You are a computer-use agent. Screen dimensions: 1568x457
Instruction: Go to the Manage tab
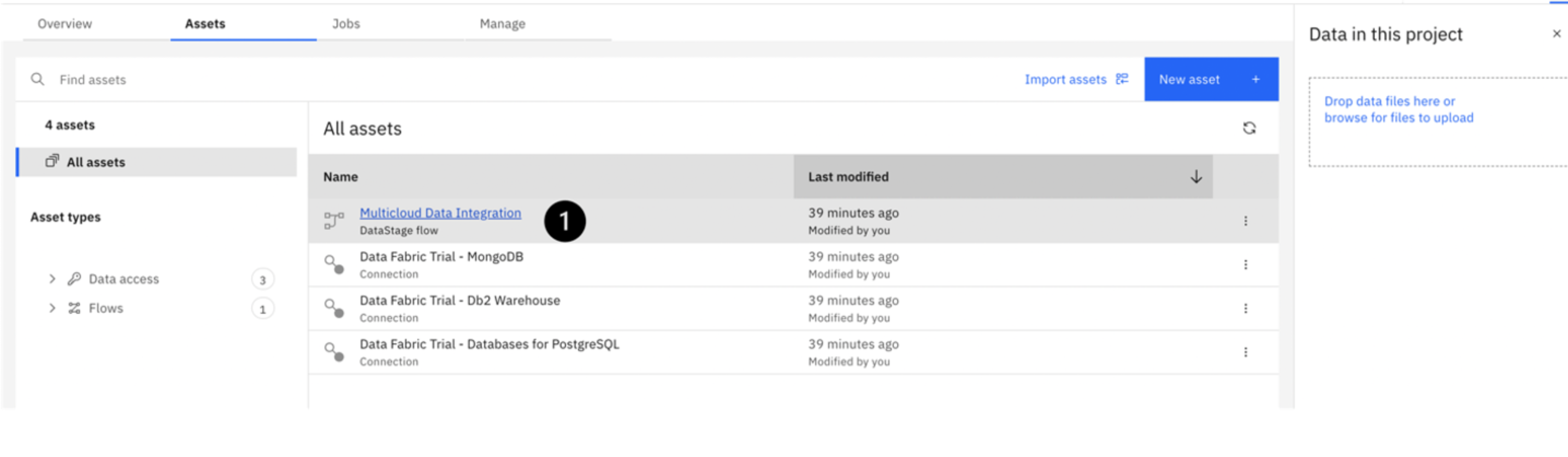502,24
